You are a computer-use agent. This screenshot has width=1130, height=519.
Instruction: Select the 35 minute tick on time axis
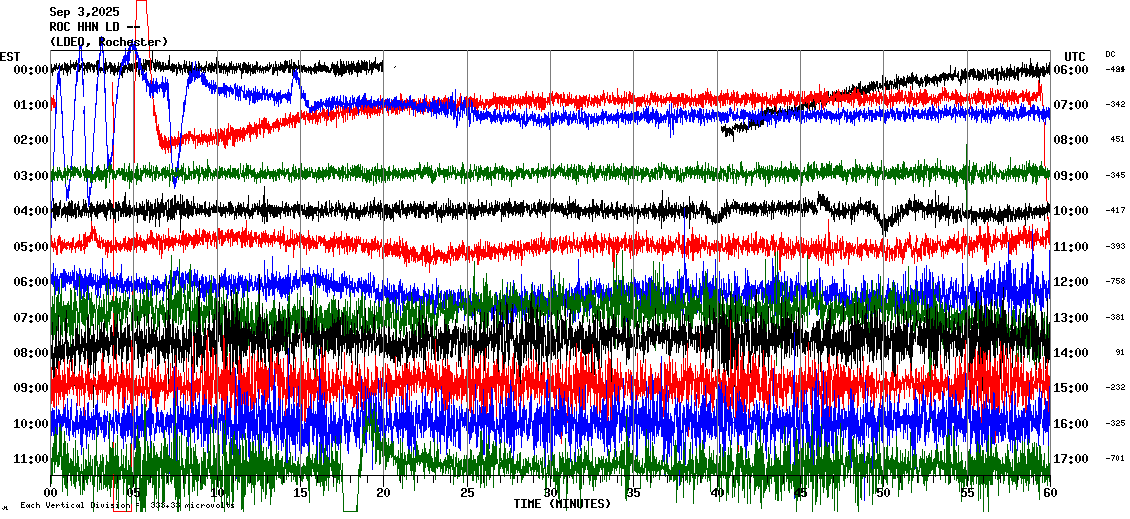point(634,494)
